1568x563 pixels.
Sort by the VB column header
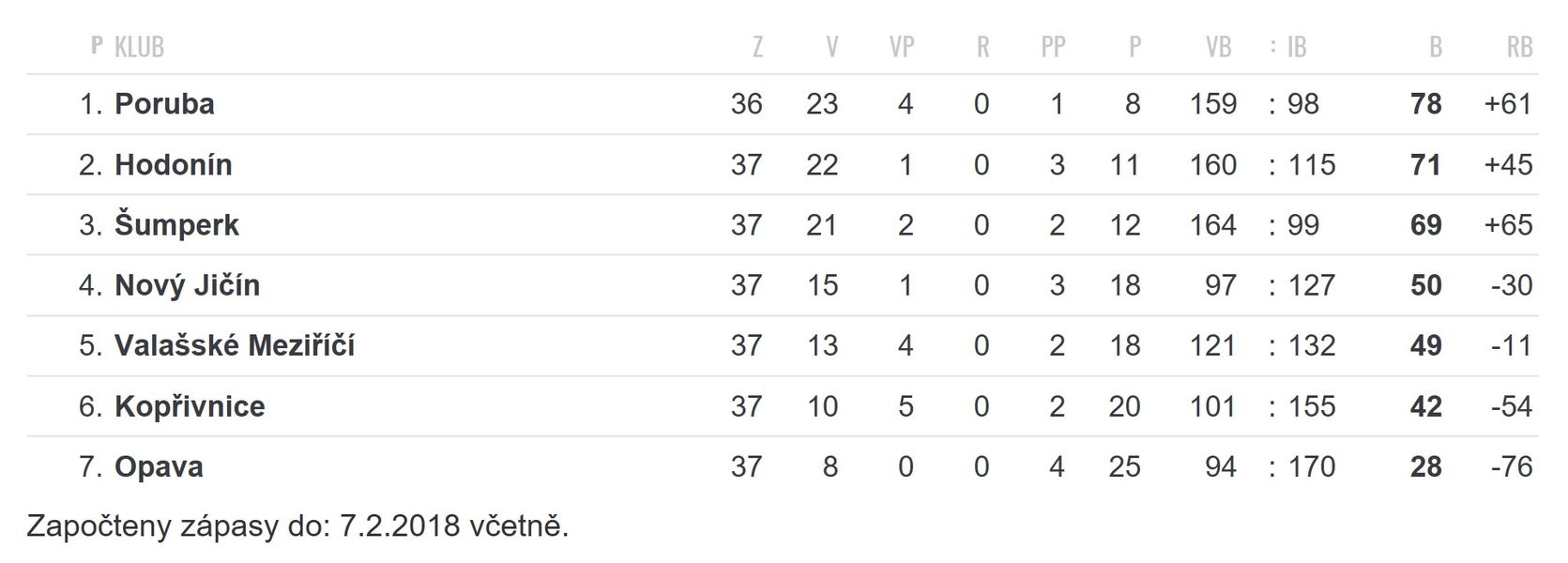1218,47
